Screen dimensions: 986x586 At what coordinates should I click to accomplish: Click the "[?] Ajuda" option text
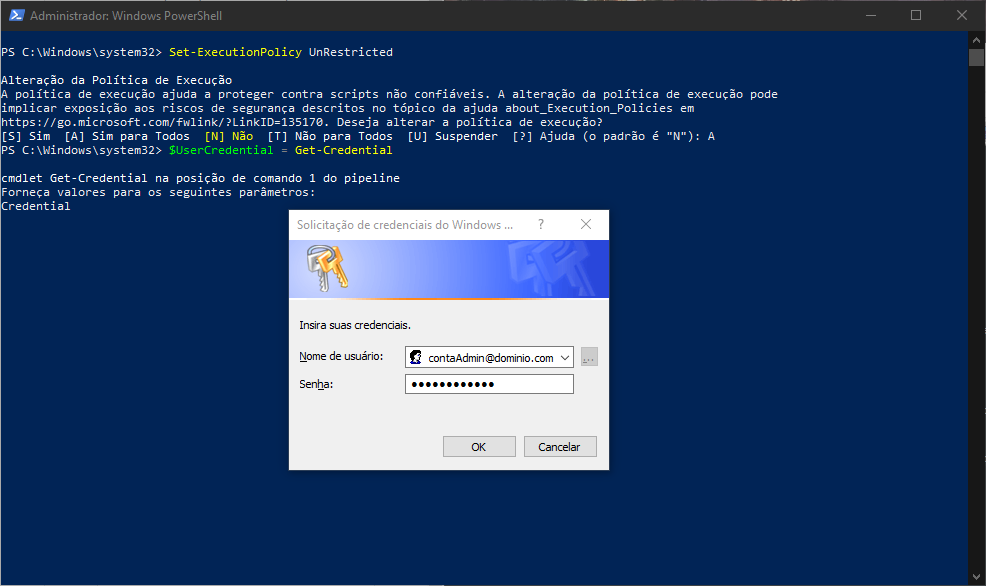tap(543, 136)
